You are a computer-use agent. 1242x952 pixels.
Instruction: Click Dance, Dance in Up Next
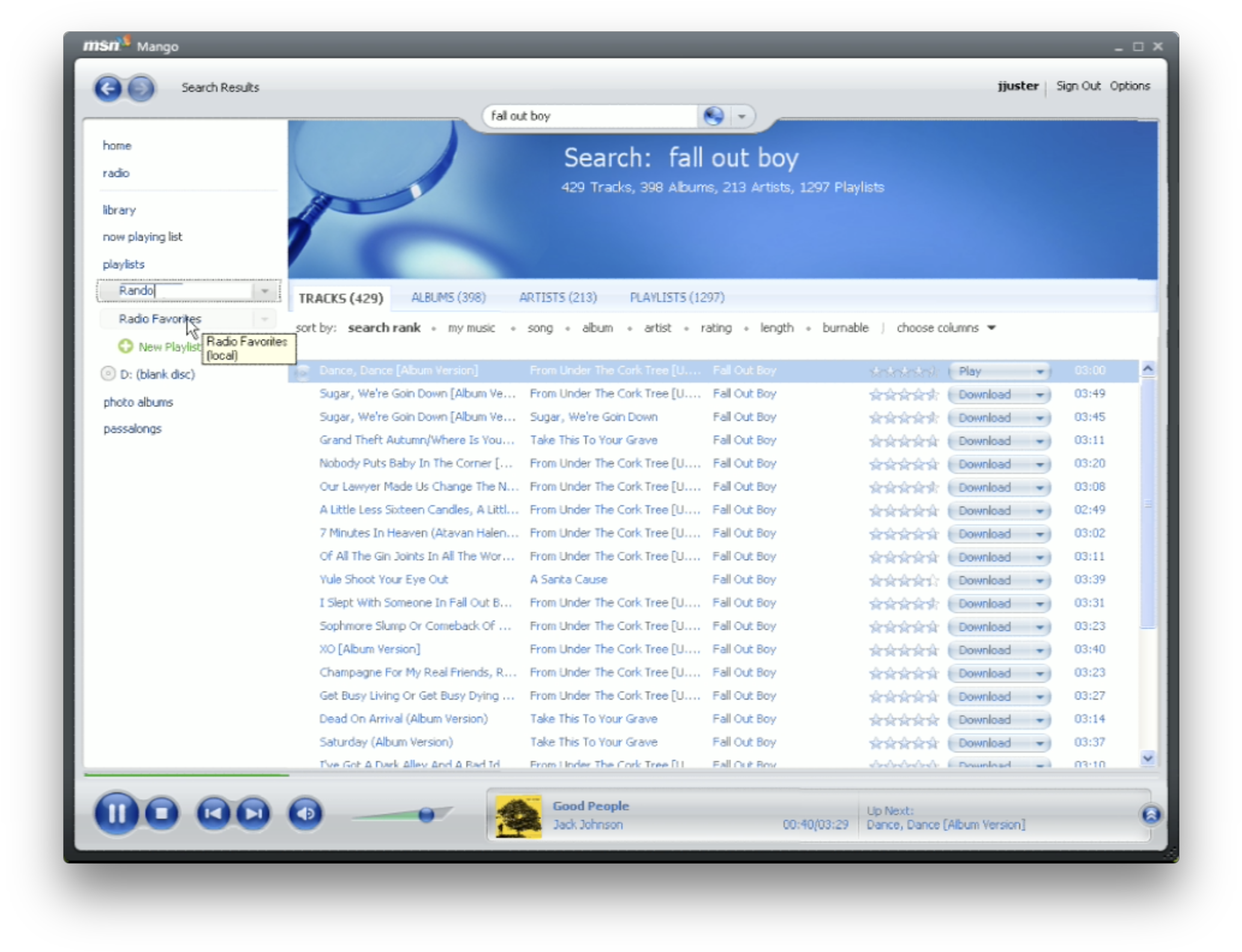coord(946,825)
